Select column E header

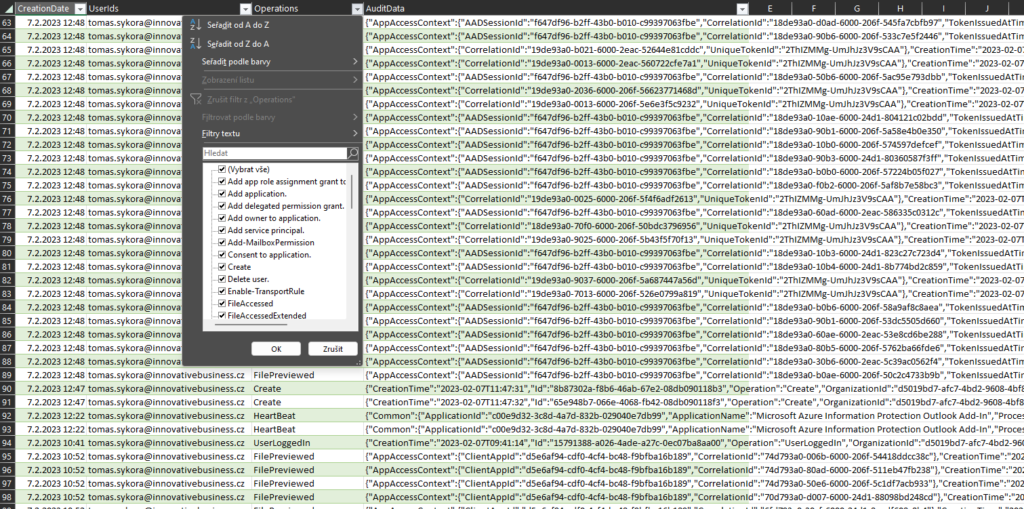coord(770,8)
